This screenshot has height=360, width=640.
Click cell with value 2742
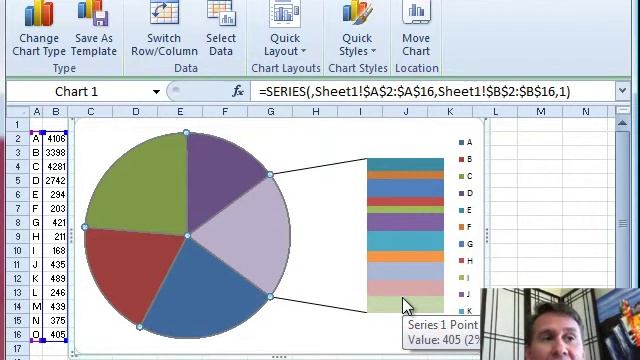coord(56,180)
